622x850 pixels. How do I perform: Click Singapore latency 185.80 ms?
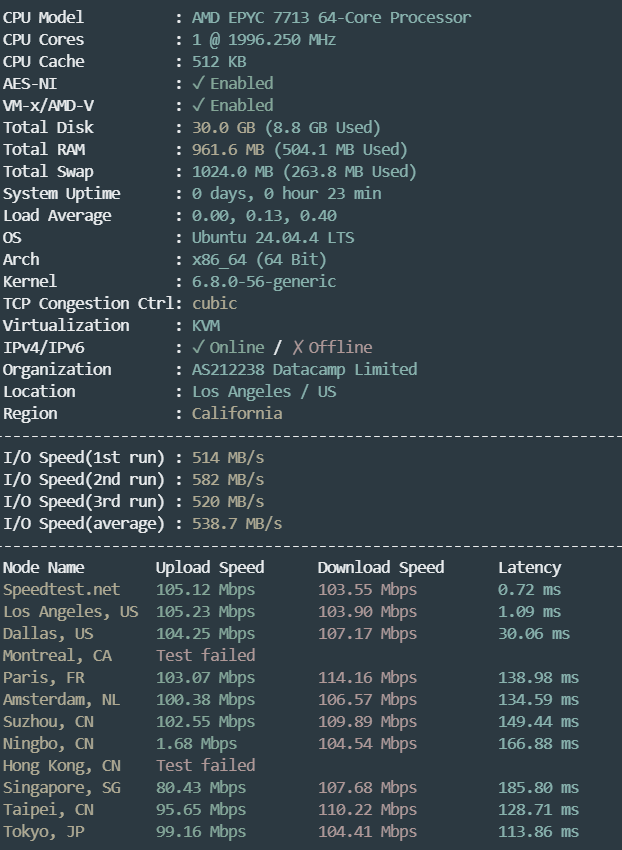(538, 788)
